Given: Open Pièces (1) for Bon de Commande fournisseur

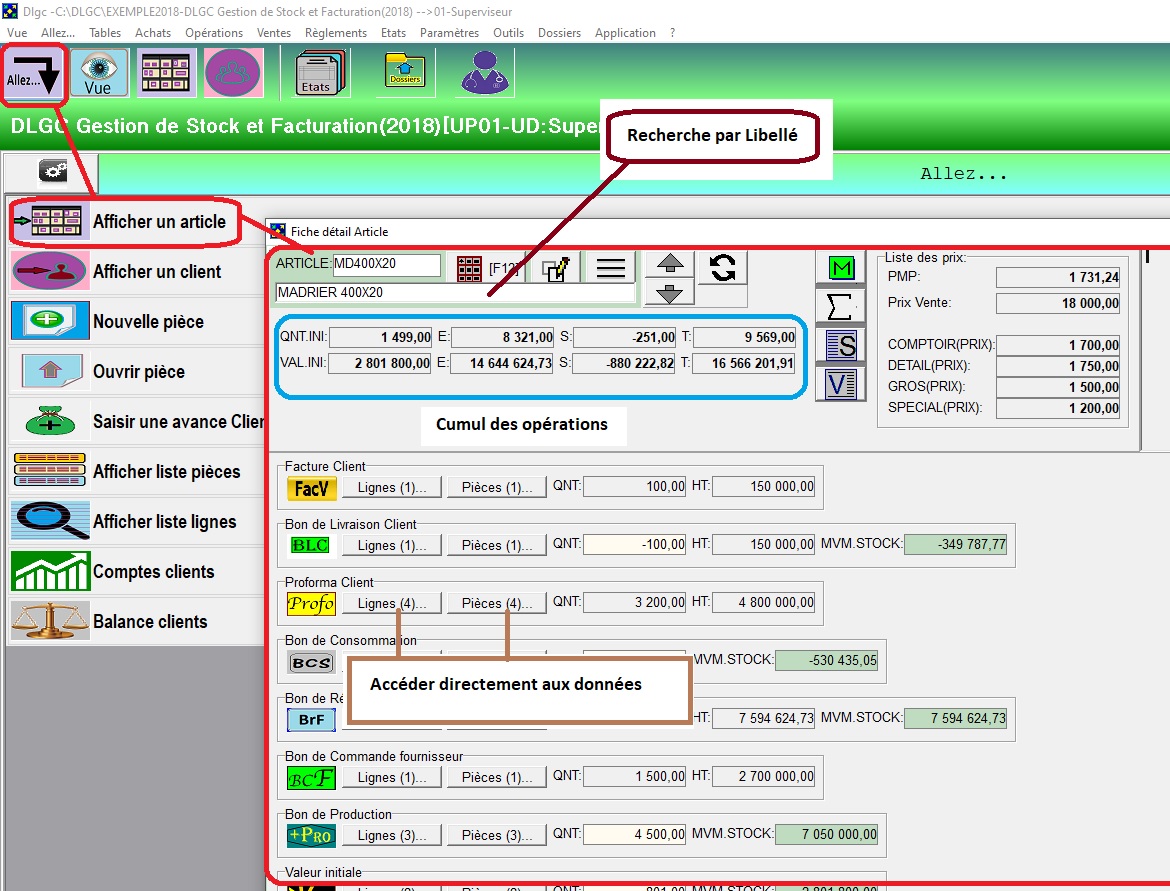Looking at the screenshot, I should (x=497, y=778).
